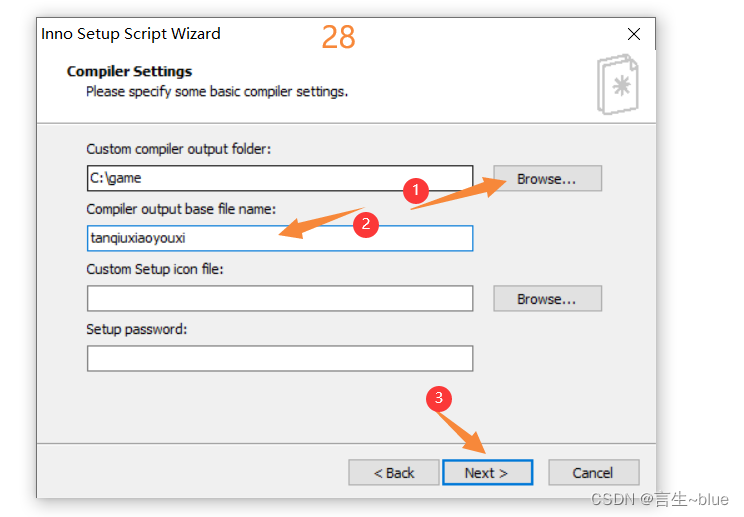Screen dimensions: 744x517
Task: Browse for the compiler output folder
Action: (548, 178)
